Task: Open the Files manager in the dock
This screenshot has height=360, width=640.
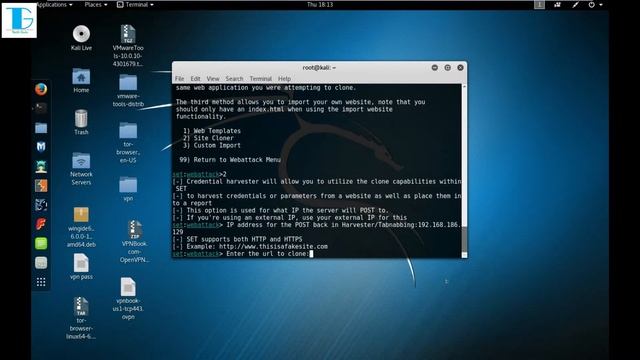Action: (x=41, y=128)
